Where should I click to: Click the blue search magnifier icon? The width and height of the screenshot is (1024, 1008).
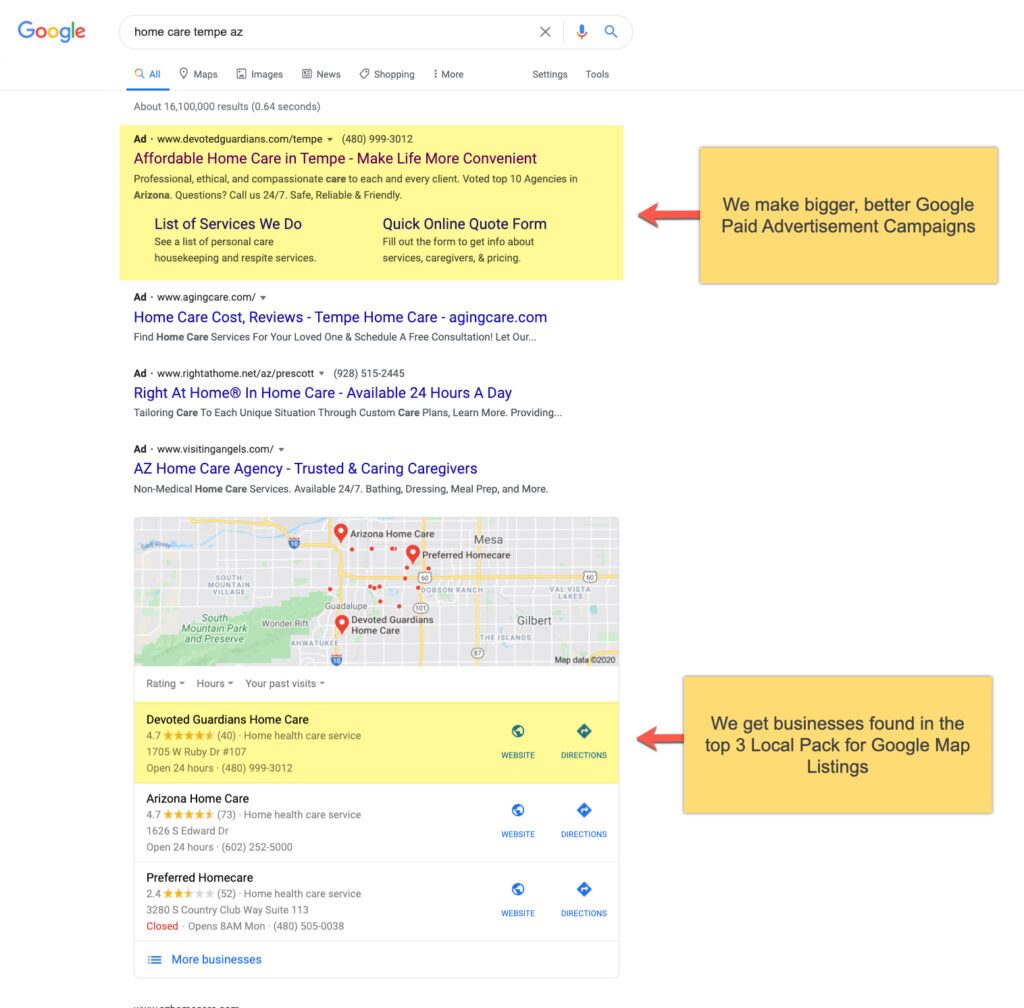pos(610,32)
